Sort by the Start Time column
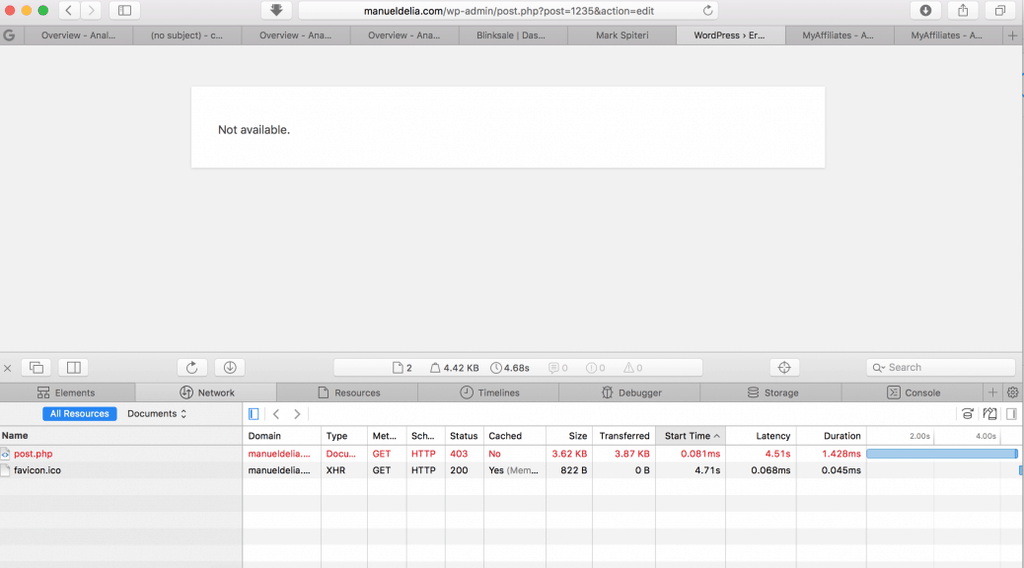This screenshot has height=568, width=1024. [x=691, y=436]
